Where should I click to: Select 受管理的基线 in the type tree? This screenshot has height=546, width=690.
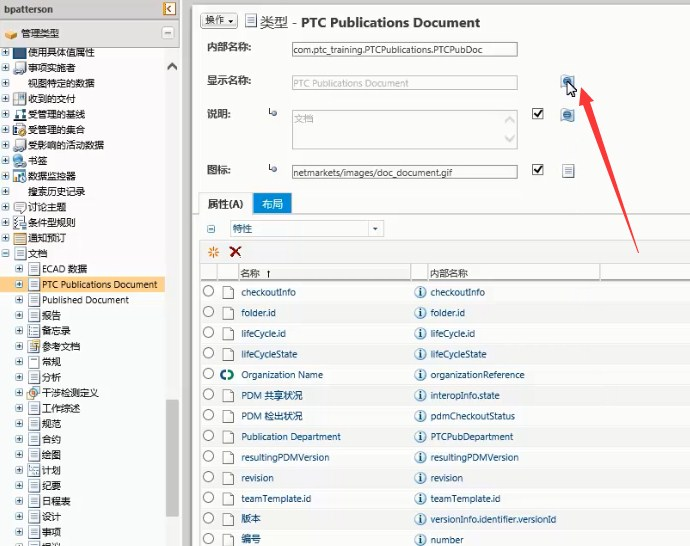point(56,114)
